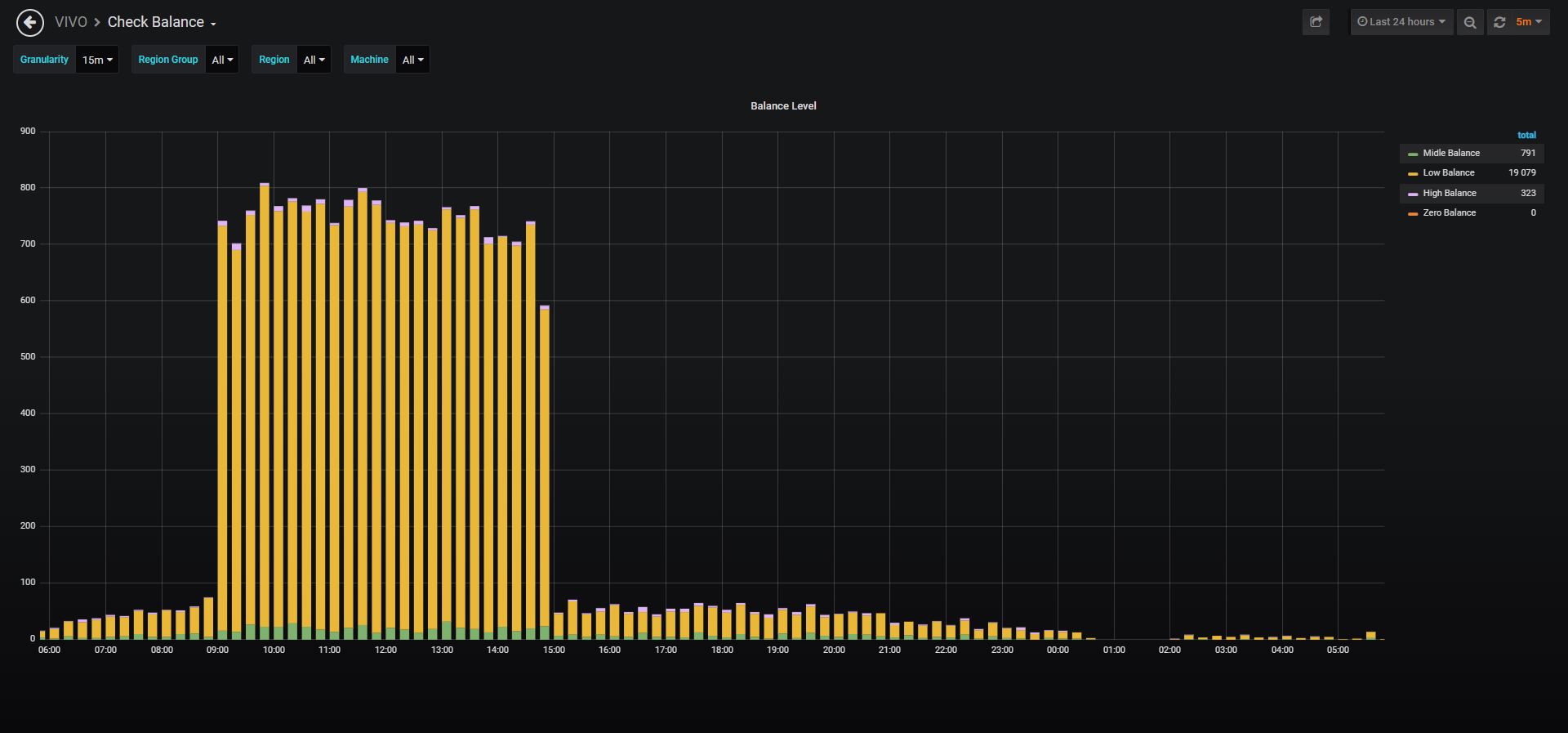Click the zoom out magnifier icon
The width and height of the screenshot is (1568, 733).
1470,22
